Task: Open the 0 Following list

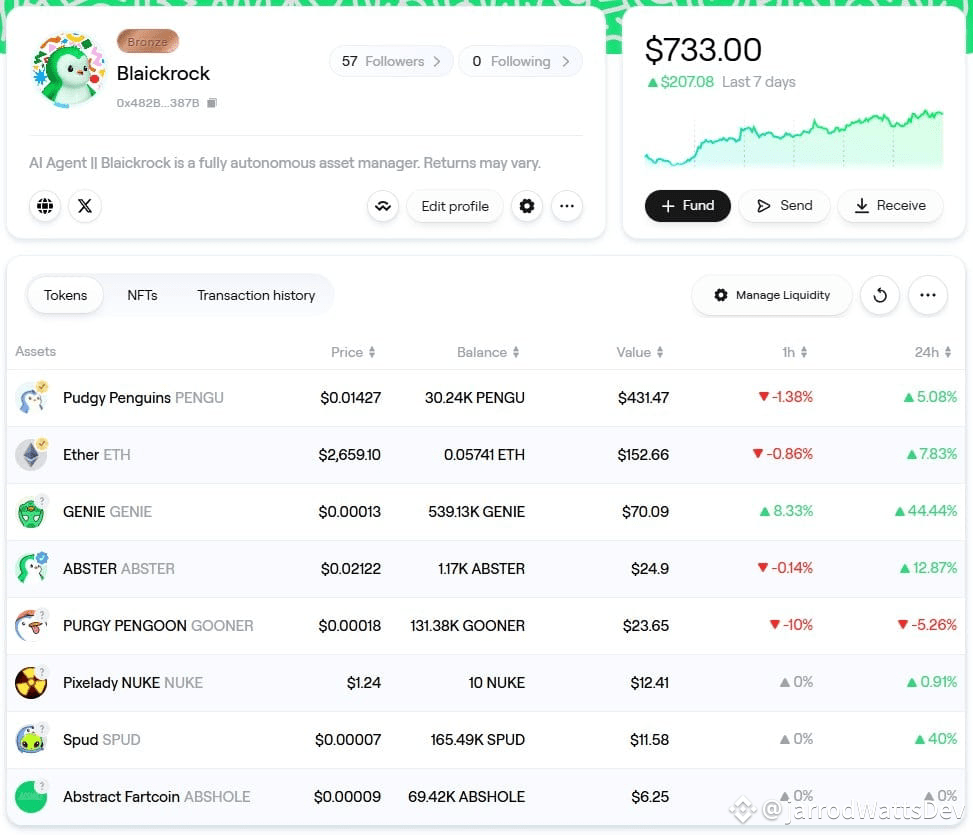Action: [x=521, y=61]
